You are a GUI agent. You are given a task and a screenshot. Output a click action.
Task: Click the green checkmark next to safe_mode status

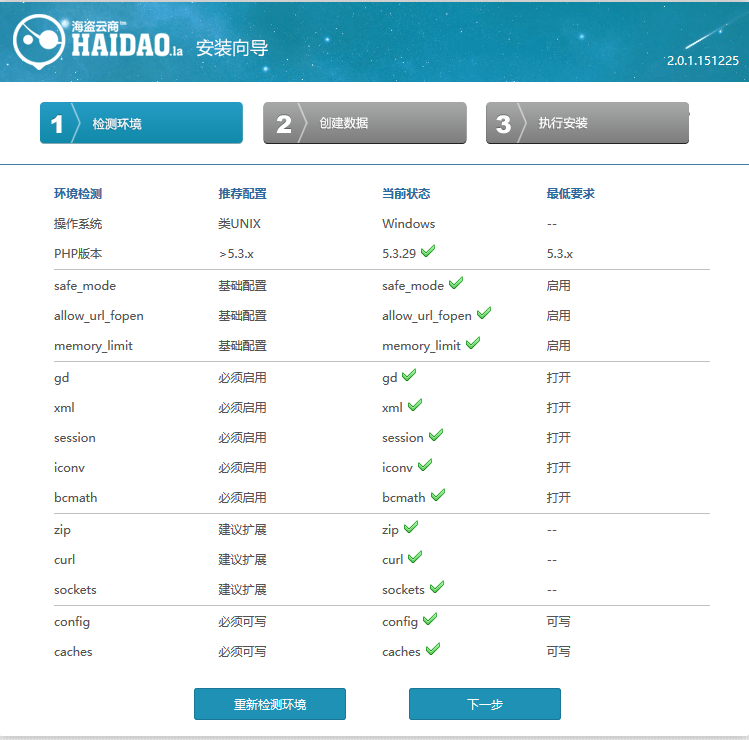pos(456,284)
